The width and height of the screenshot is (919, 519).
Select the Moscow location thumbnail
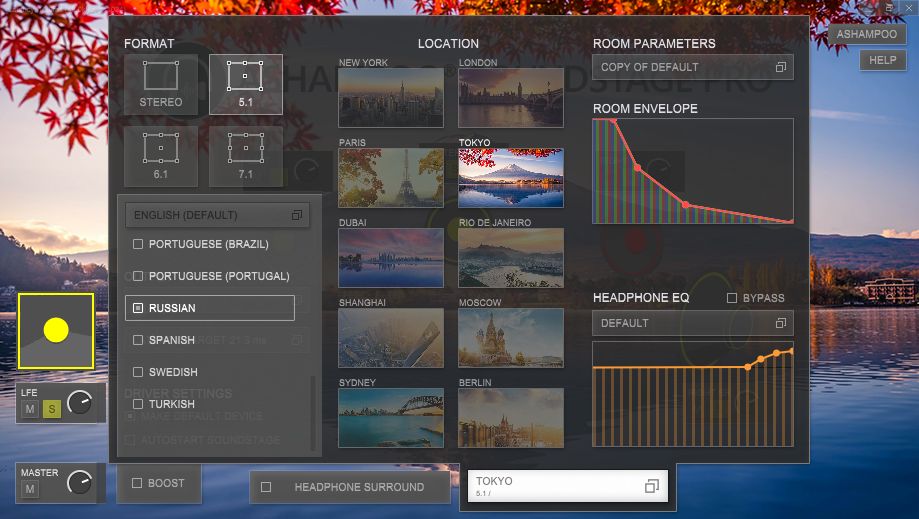pos(510,338)
